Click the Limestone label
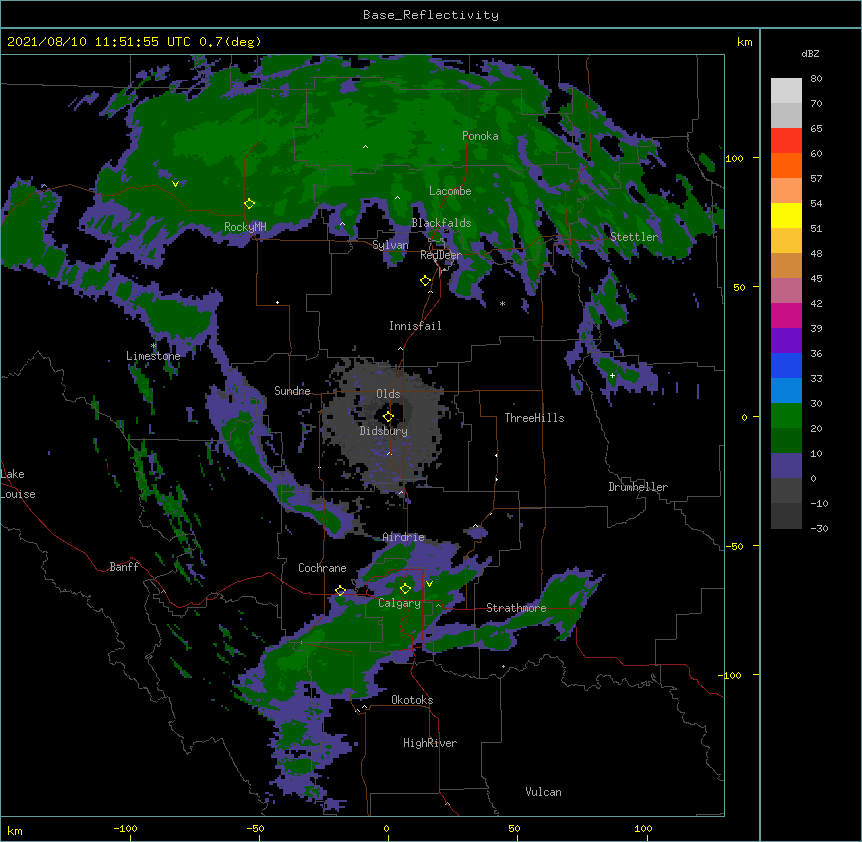The height and width of the screenshot is (842, 862). click(x=153, y=356)
